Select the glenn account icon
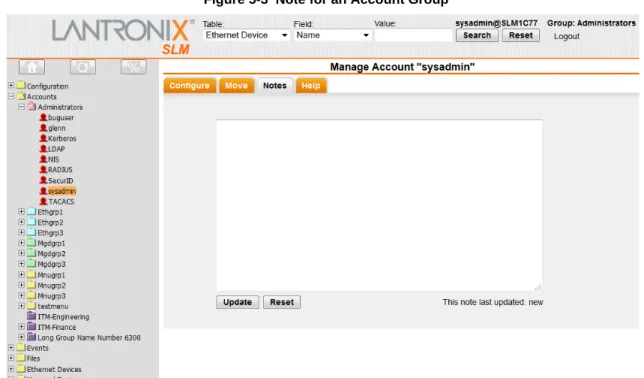The height and width of the screenshot is (378, 644). point(43,128)
